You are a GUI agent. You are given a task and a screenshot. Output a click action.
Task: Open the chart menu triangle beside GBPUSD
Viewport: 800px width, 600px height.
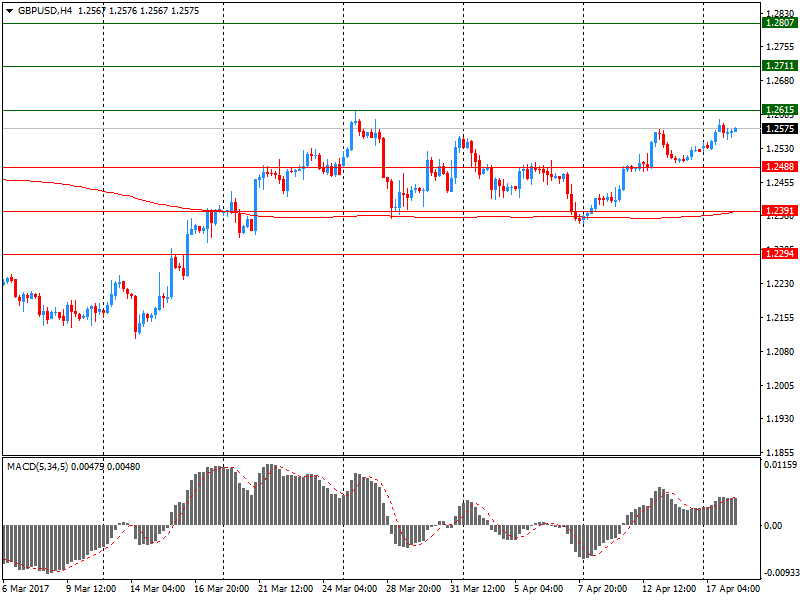[9, 11]
